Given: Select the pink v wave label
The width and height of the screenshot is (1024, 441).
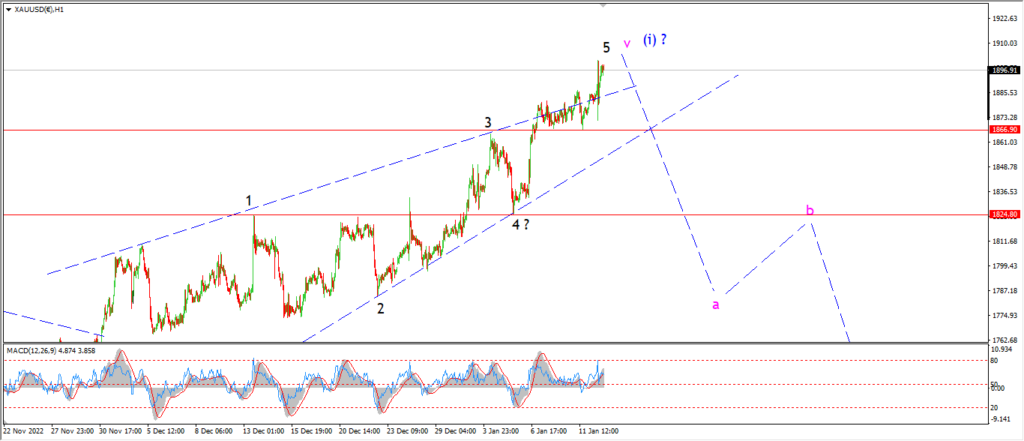Looking at the screenshot, I should point(627,44).
